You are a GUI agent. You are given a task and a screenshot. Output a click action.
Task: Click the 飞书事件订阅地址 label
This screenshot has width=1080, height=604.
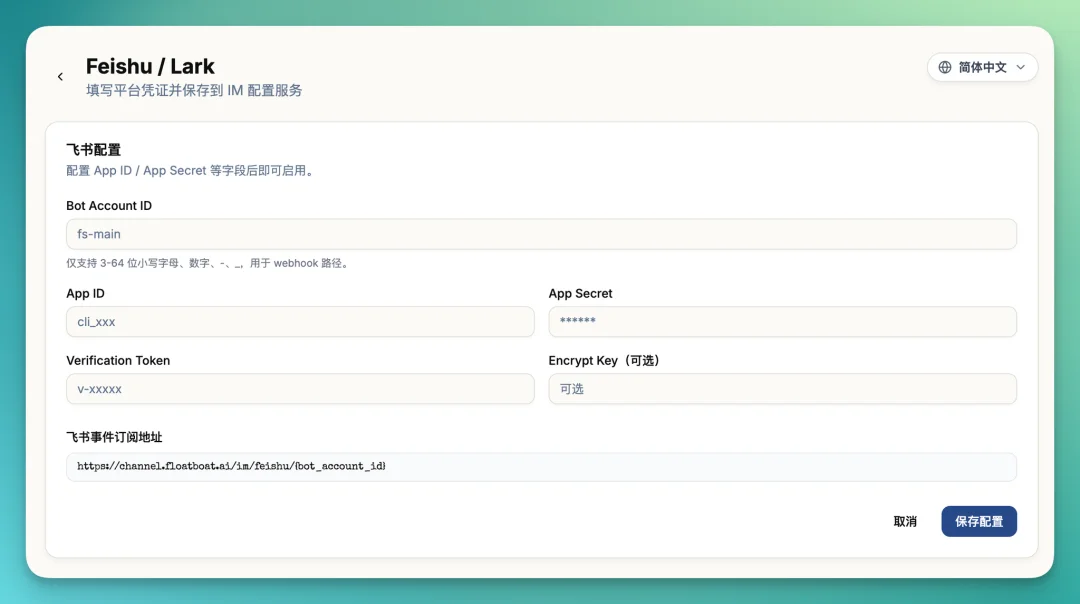click(x=114, y=437)
